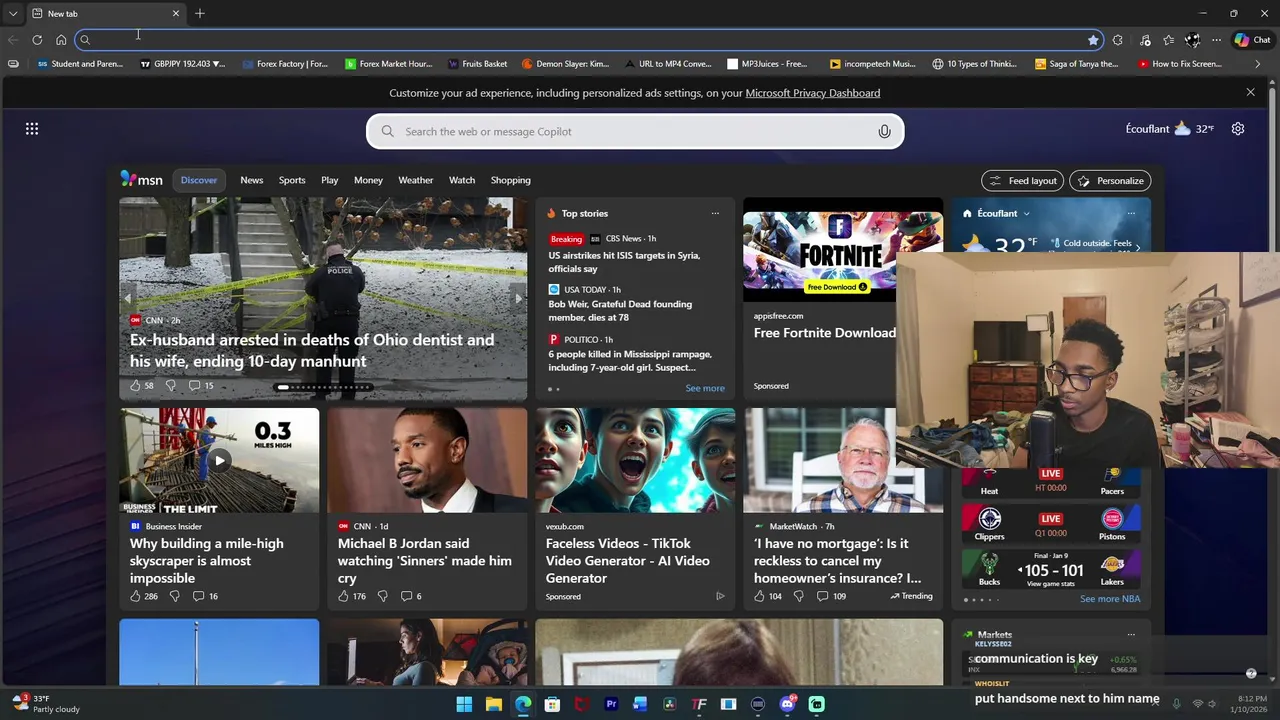Open Microsoft Store from the taskbar
This screenshot has width=1280, height=720.
[x=552, y=704]
